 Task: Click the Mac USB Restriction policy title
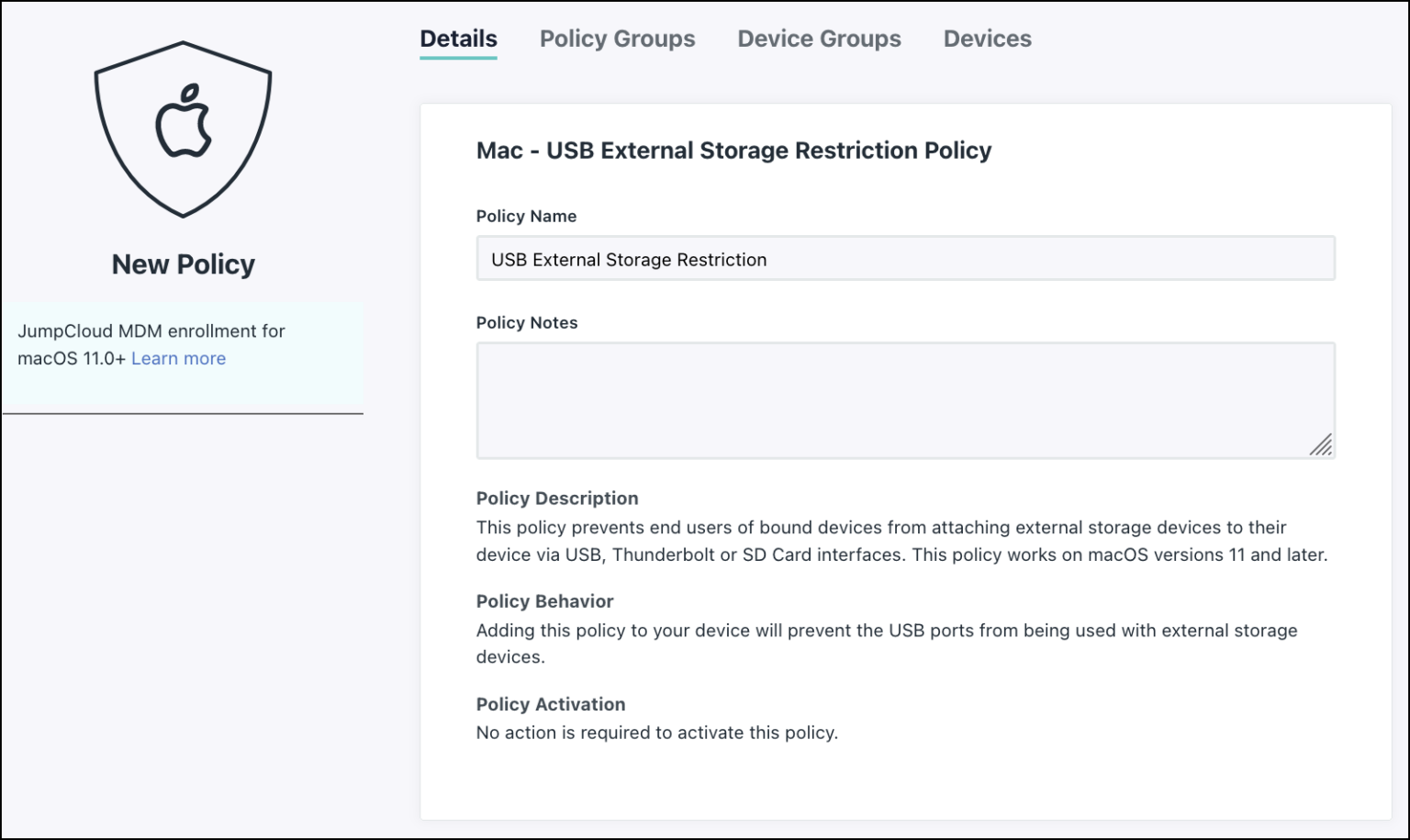(x=733, y=150)
